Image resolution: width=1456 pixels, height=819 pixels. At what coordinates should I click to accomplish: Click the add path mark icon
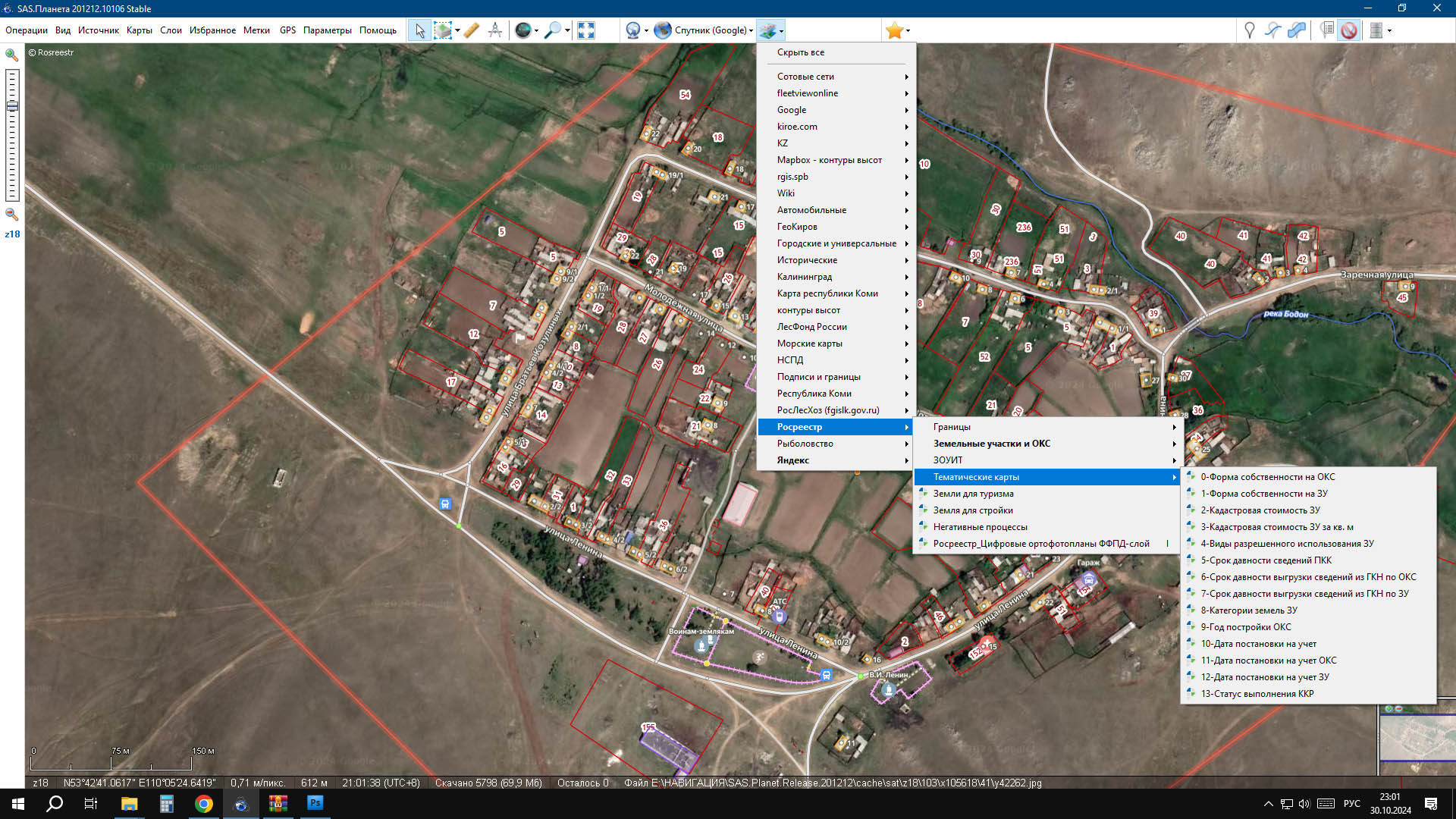[1273, 30]
